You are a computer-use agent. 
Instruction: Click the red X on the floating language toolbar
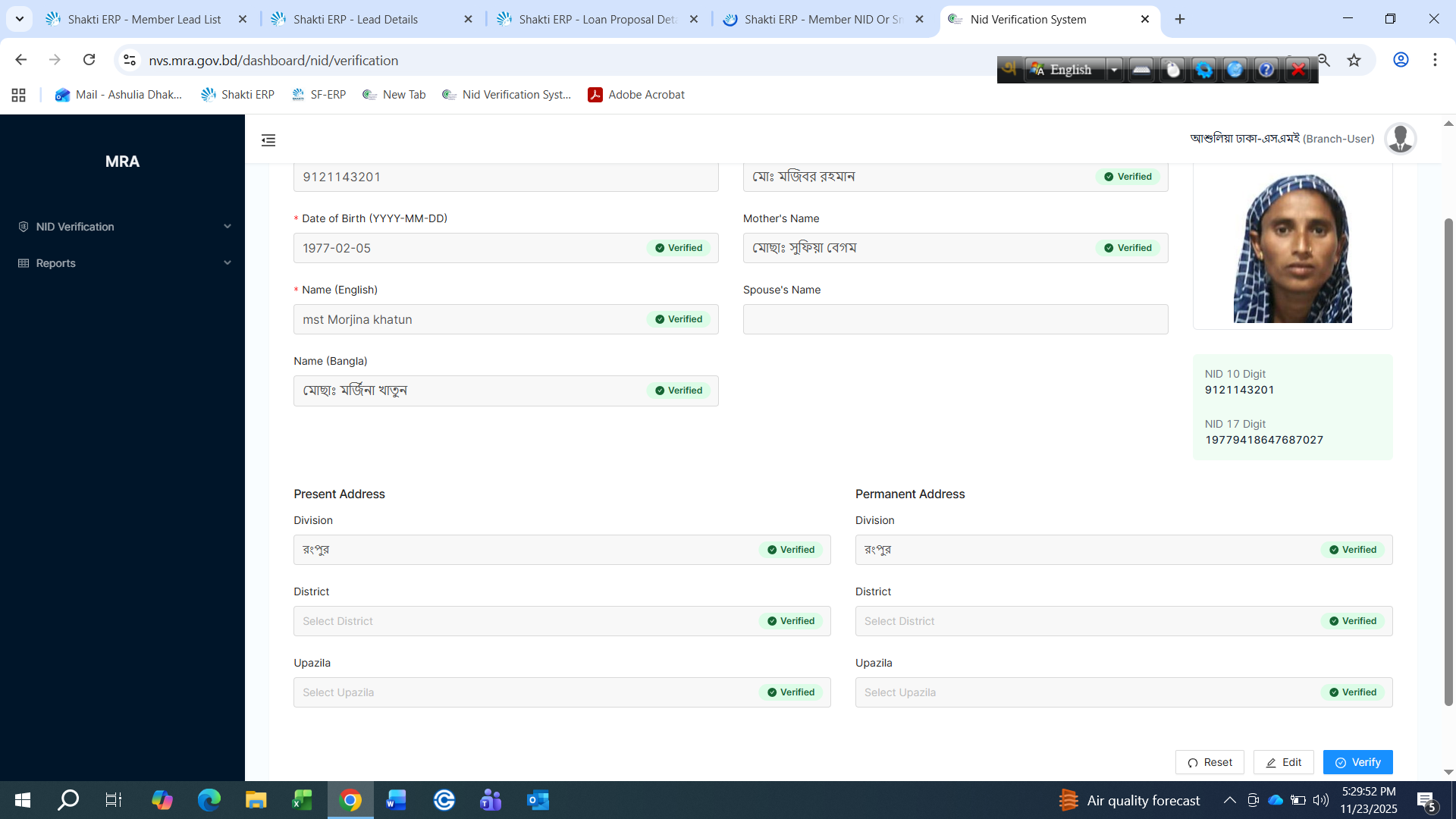click(x=1298, y=70)
